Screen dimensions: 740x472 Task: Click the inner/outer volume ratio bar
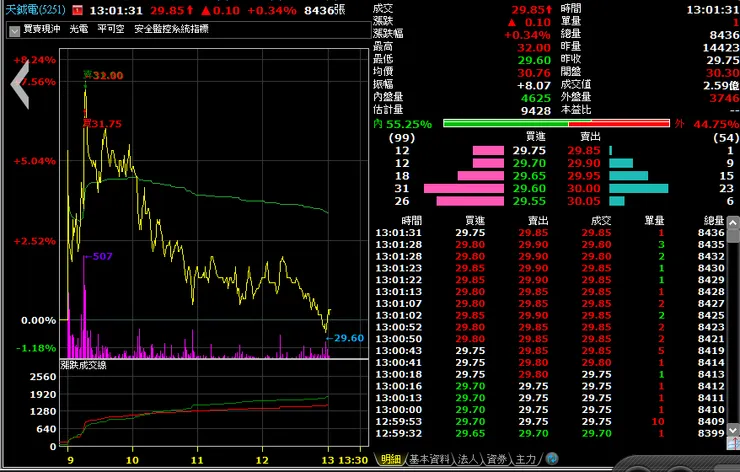pyautogui.click(x=556, y=124)
